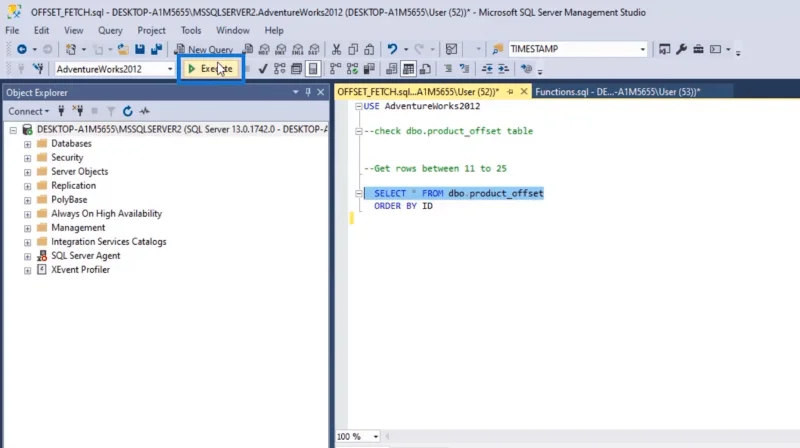Click the Activity Monitor icon
The width and height of the screenshot is (800, 448).
[452, 49]
